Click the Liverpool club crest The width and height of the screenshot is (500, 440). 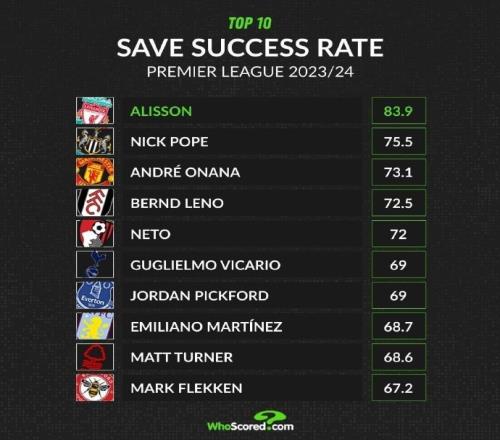(x=95, y=111)
